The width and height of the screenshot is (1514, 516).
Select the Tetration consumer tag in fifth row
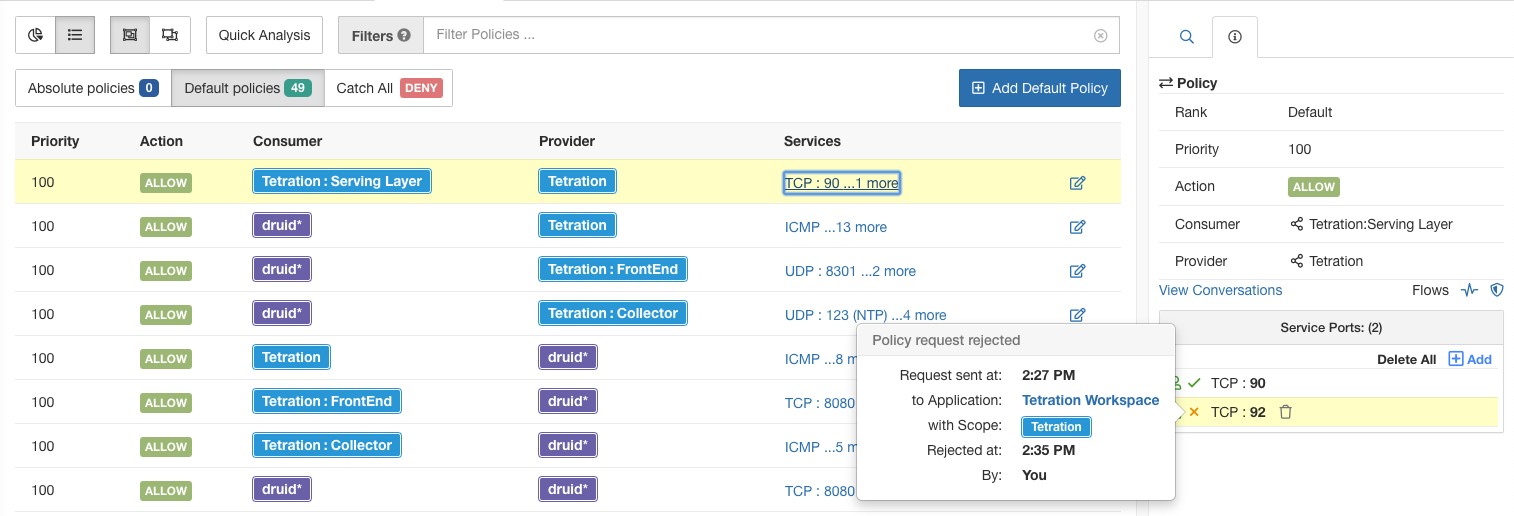coord(291,357)
